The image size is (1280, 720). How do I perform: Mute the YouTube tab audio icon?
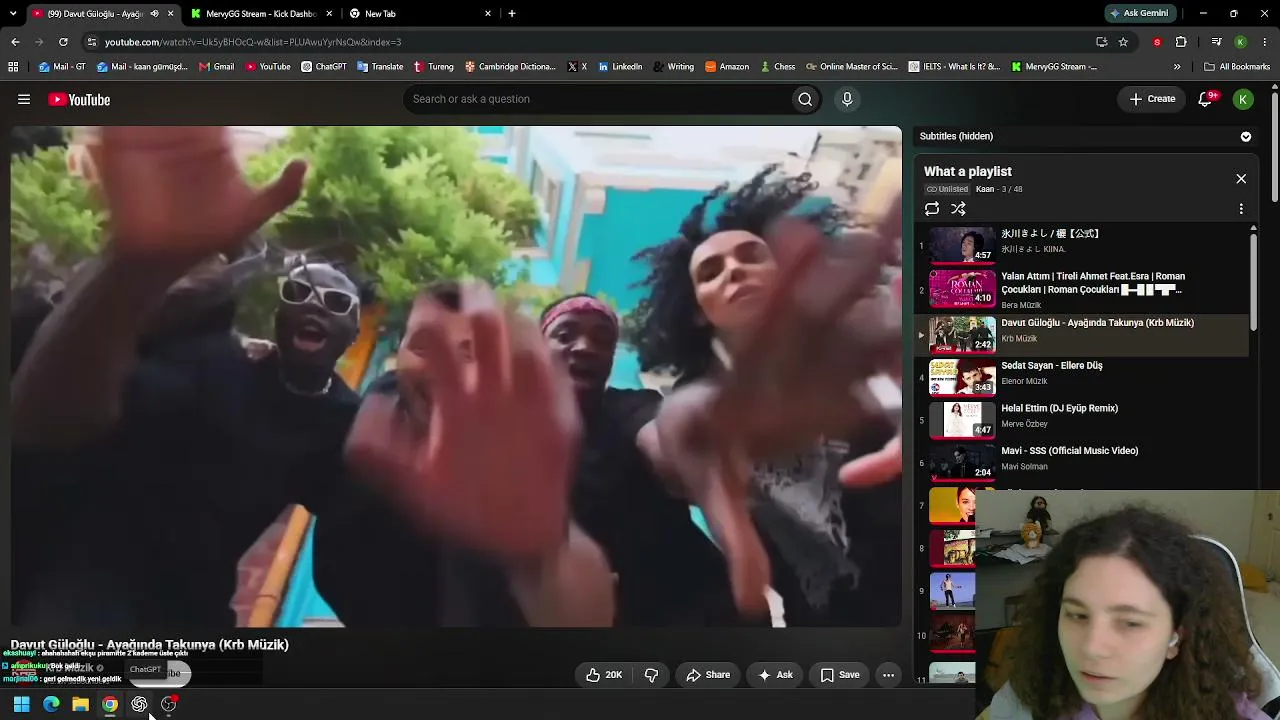[155, 14]
